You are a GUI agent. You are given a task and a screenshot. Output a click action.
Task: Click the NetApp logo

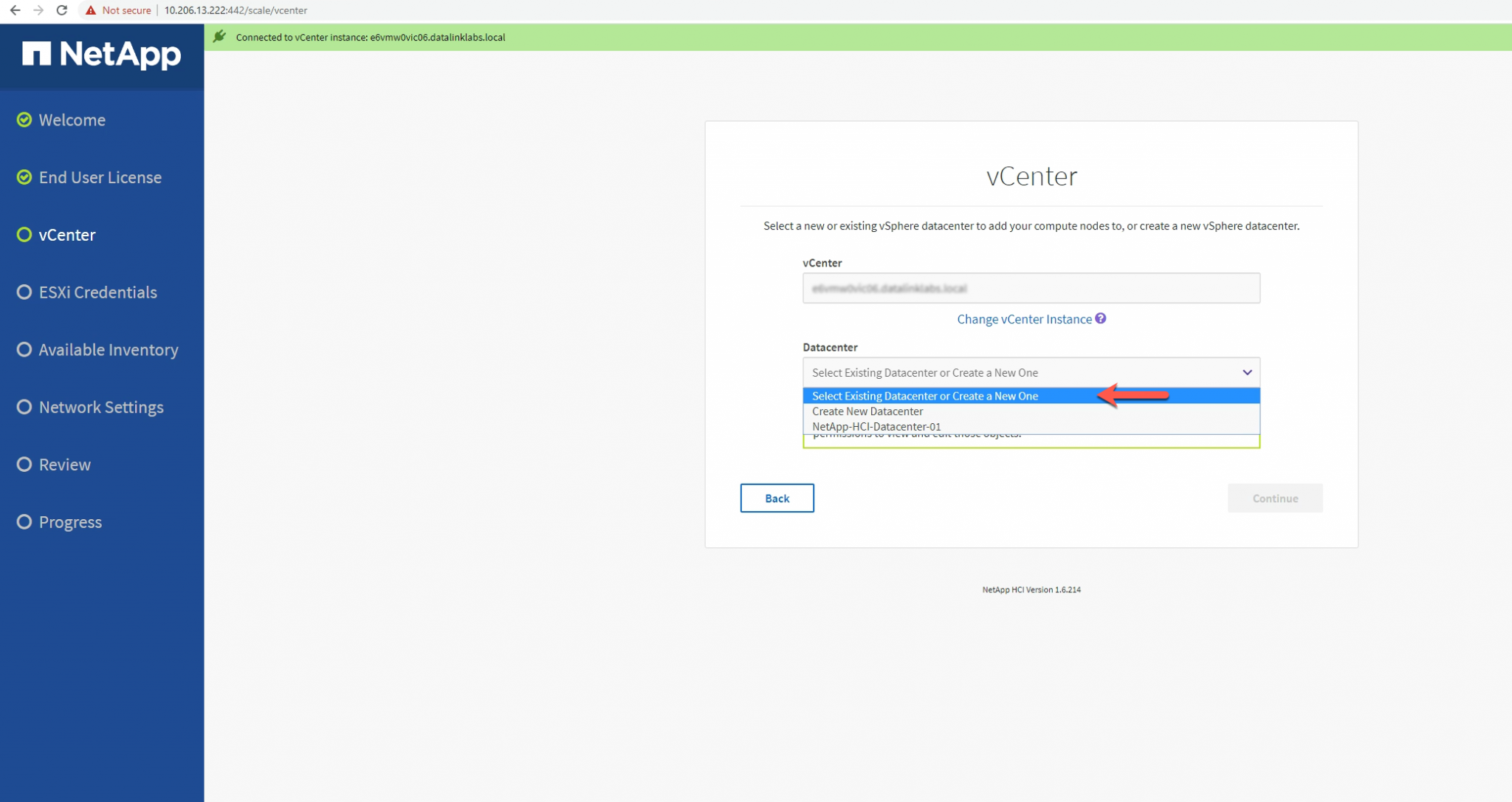click(102, 55)
